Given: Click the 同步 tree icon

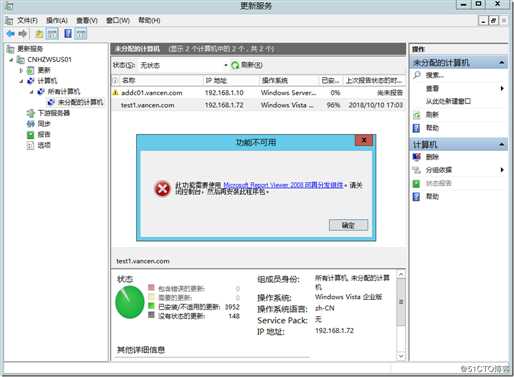Looking at the screenshot, I should (31, 124).
